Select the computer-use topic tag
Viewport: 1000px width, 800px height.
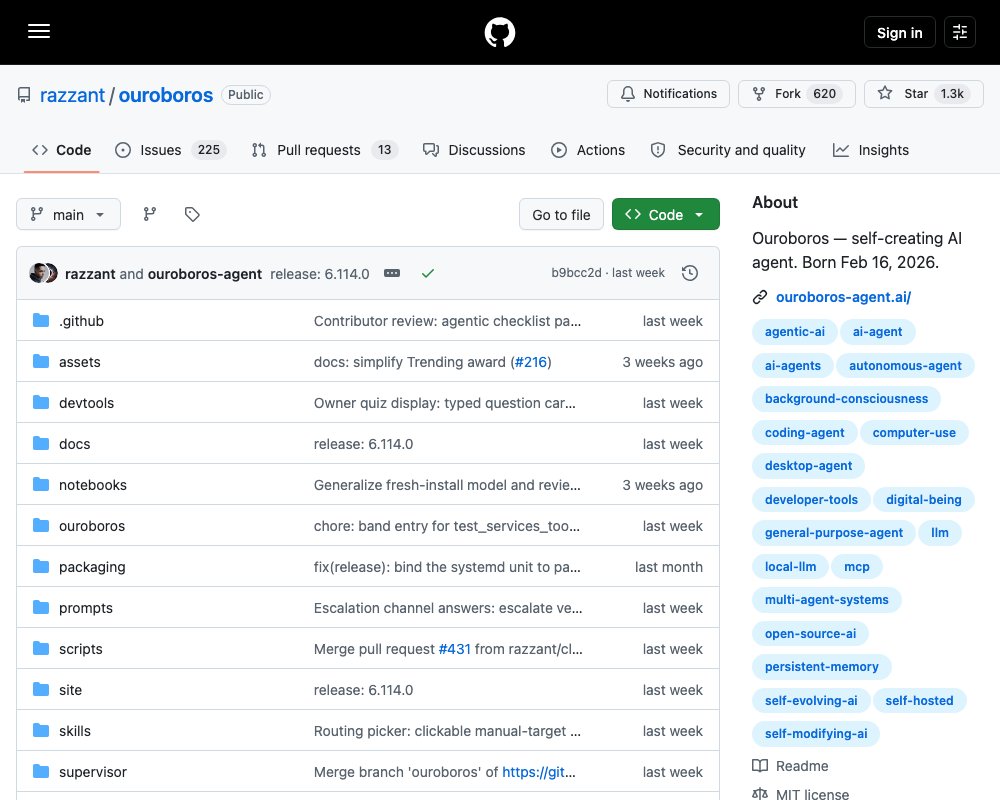click(x=914, y=433)
